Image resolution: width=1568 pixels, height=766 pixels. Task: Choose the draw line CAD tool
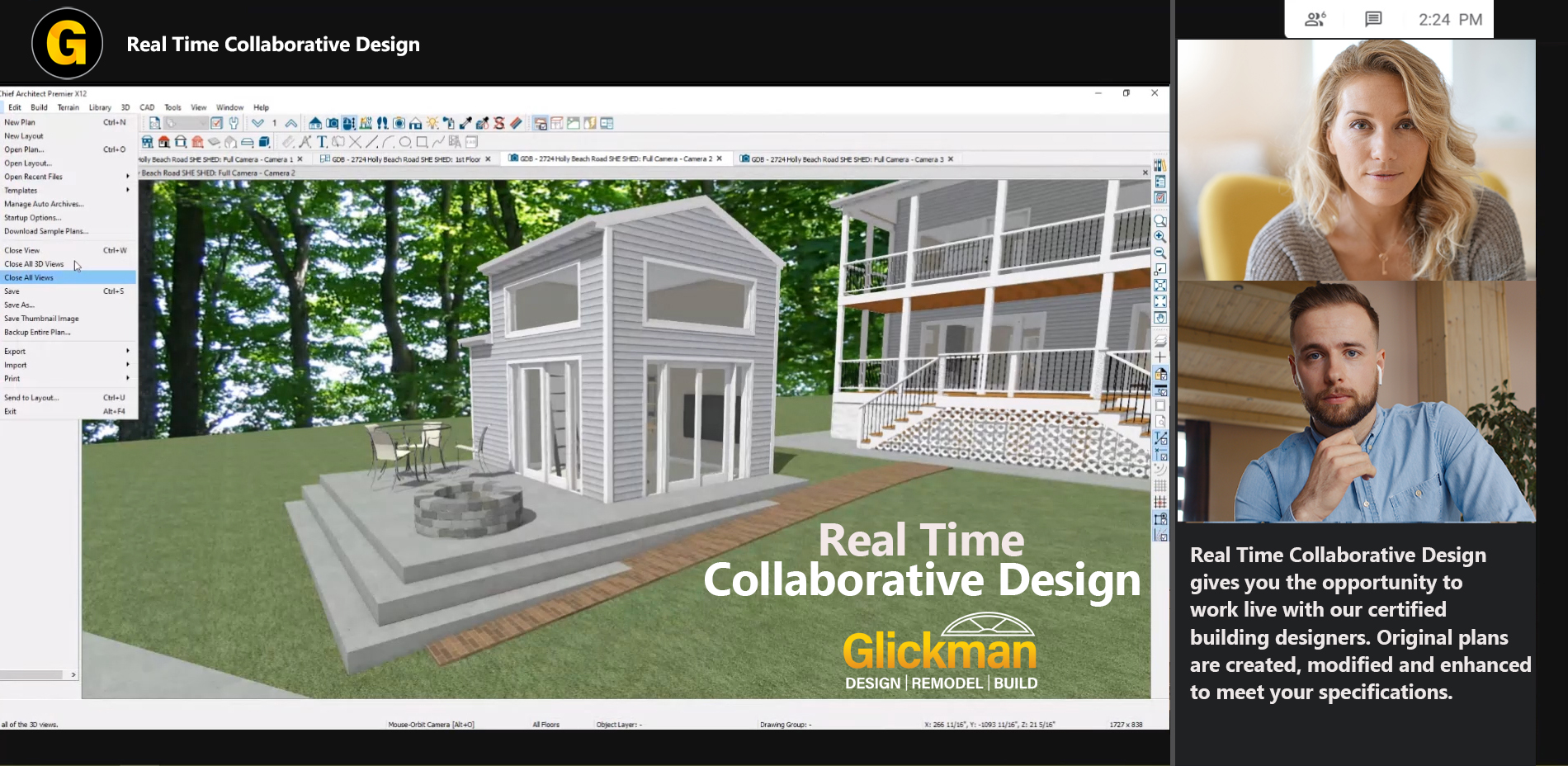[x=371, y=141]
